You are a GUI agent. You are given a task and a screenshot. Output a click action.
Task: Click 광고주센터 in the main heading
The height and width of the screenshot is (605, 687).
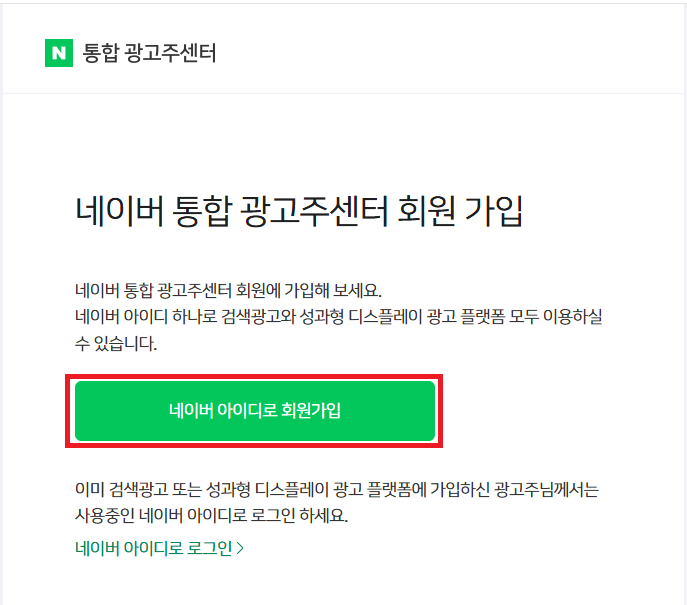coord(313,211)
